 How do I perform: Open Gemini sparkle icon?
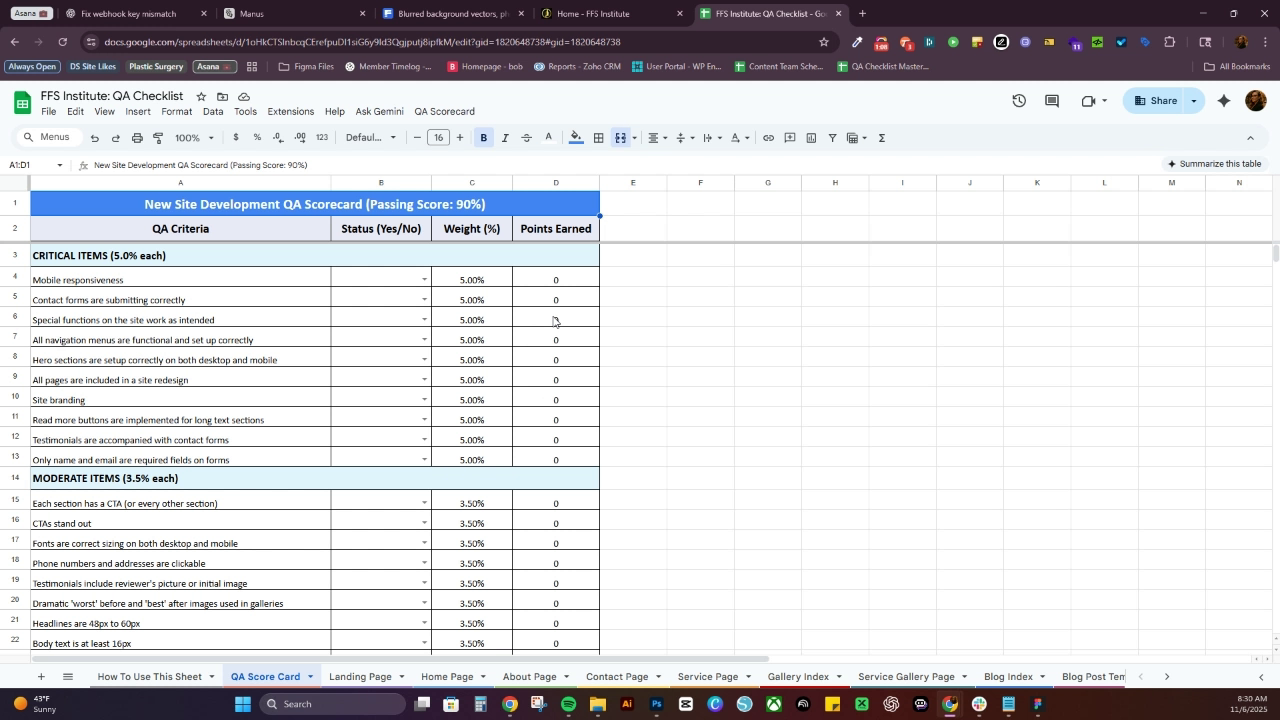(1224, 101)
